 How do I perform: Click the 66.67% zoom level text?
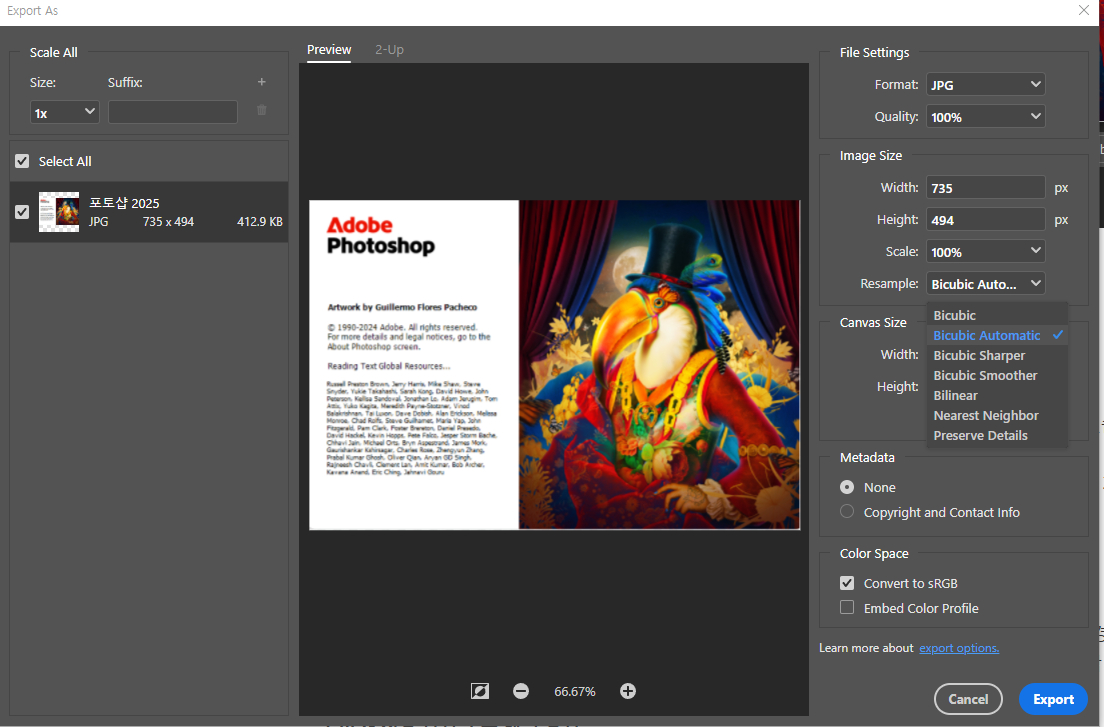pyautogui.click(x=575, y=692)
